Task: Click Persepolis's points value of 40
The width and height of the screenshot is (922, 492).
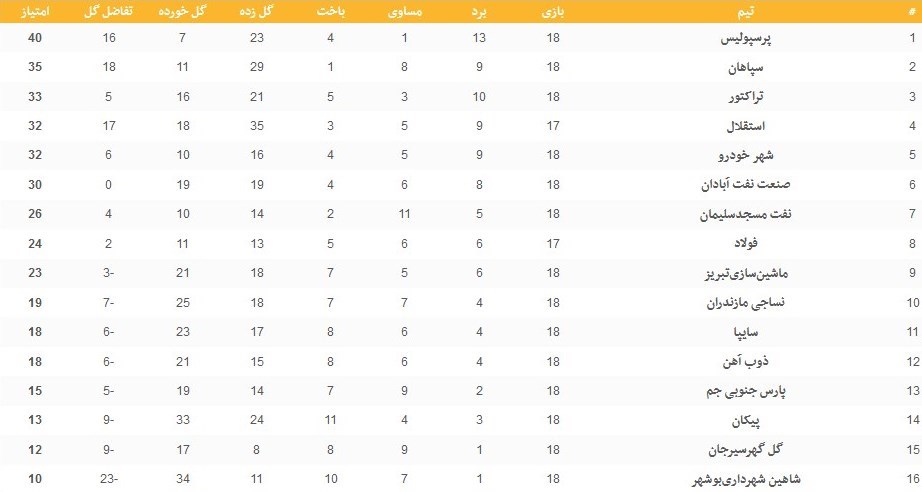Action: (36, 38)
